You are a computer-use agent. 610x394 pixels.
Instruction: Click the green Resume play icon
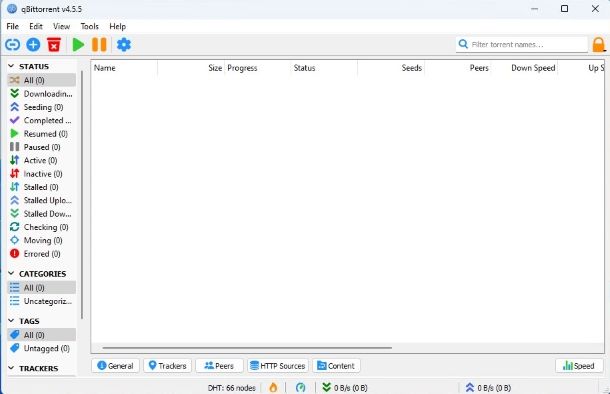(x=78, y=45)
